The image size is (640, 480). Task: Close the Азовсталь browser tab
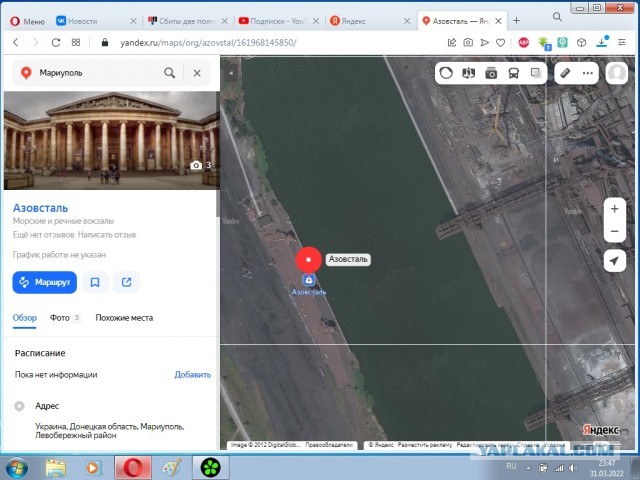point(498,21)
